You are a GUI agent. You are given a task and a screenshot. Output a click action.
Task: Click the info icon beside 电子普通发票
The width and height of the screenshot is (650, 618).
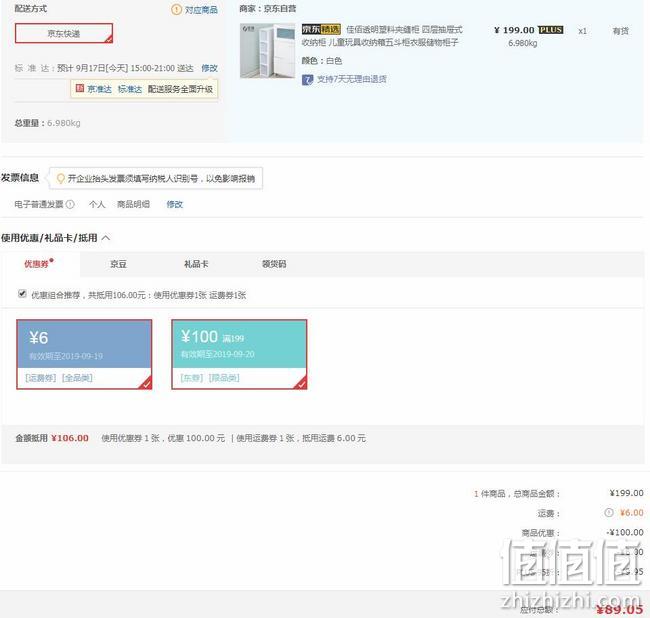point(70,204)
